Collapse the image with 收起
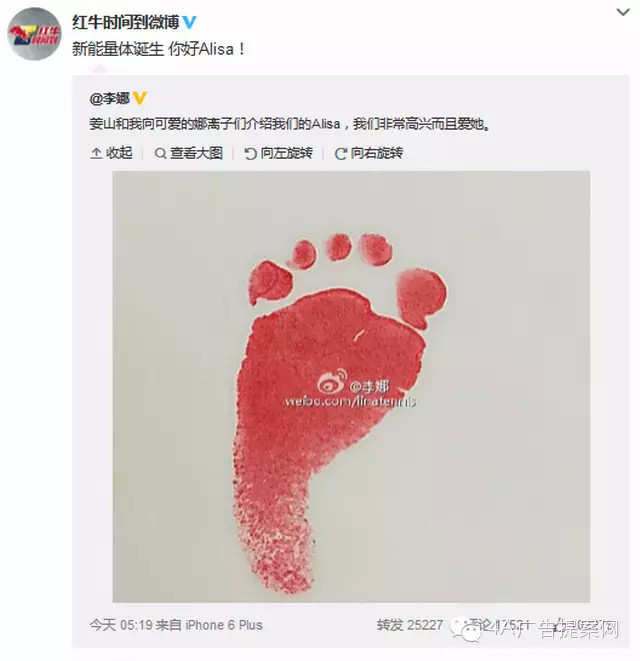This screenshot has width=640, height=661. click(111, 153)
